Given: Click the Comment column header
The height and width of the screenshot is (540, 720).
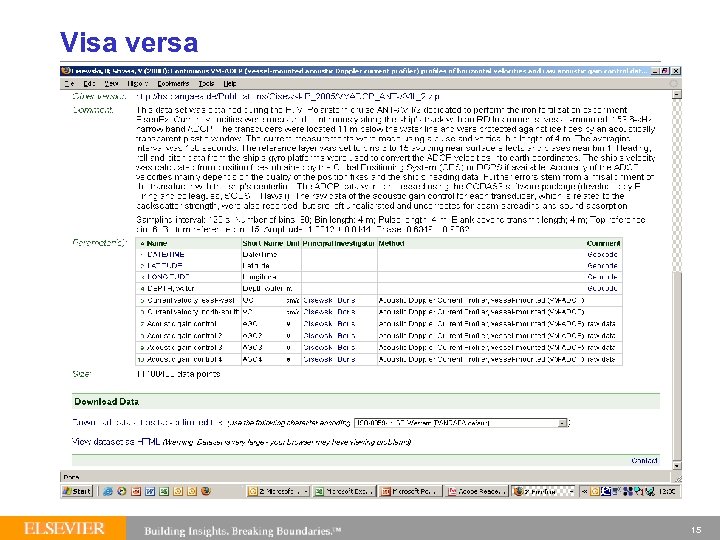Looking at the screenshot, I should 603,243.
